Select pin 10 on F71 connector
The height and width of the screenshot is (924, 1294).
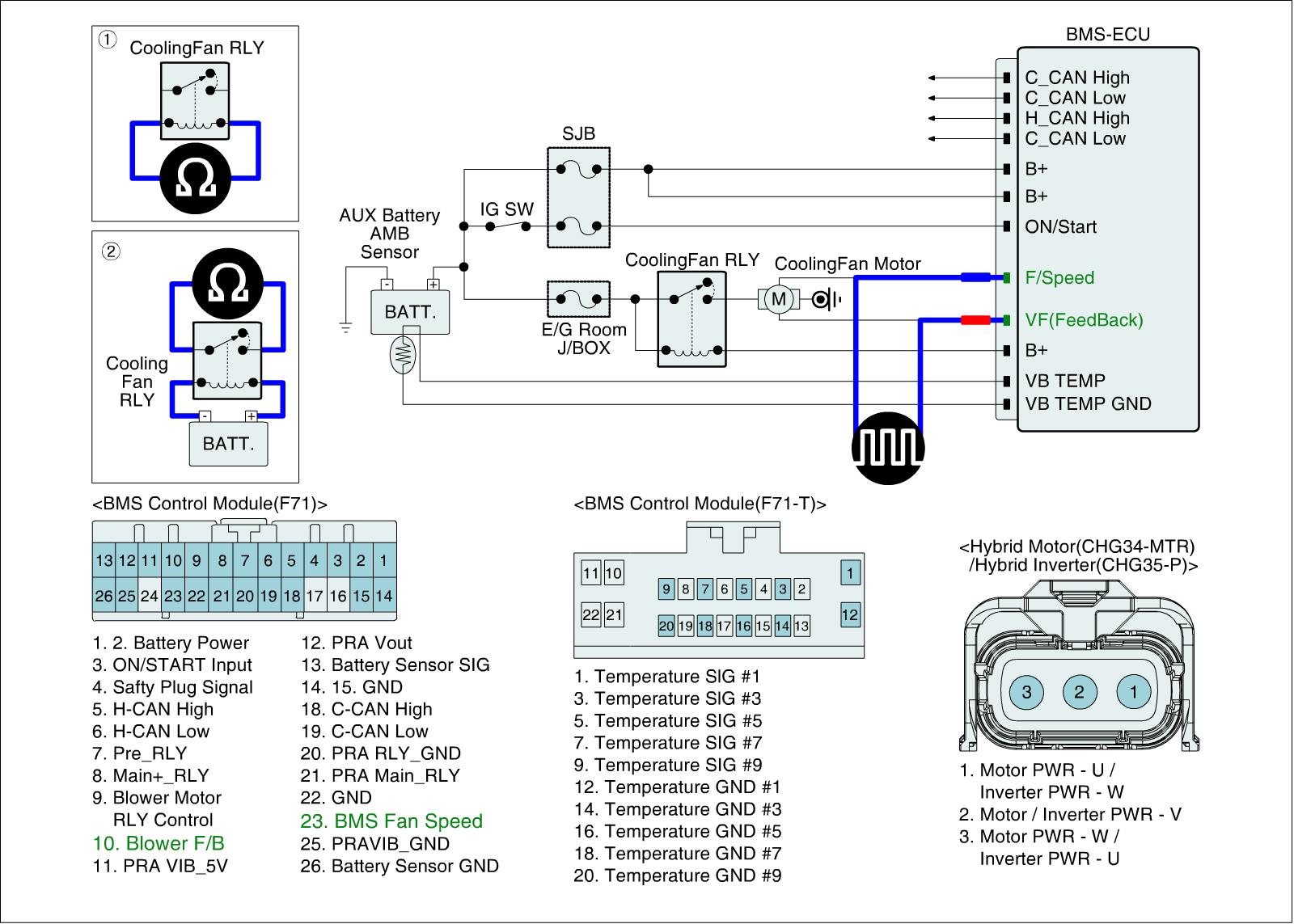[x=173, y=560]
